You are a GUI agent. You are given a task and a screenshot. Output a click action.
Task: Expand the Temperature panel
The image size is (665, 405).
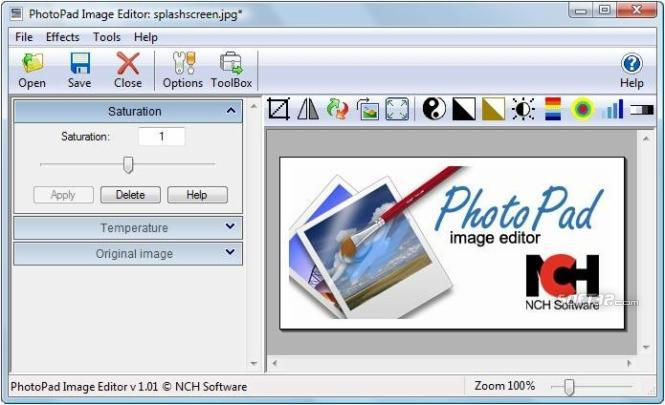coord(128,228)
